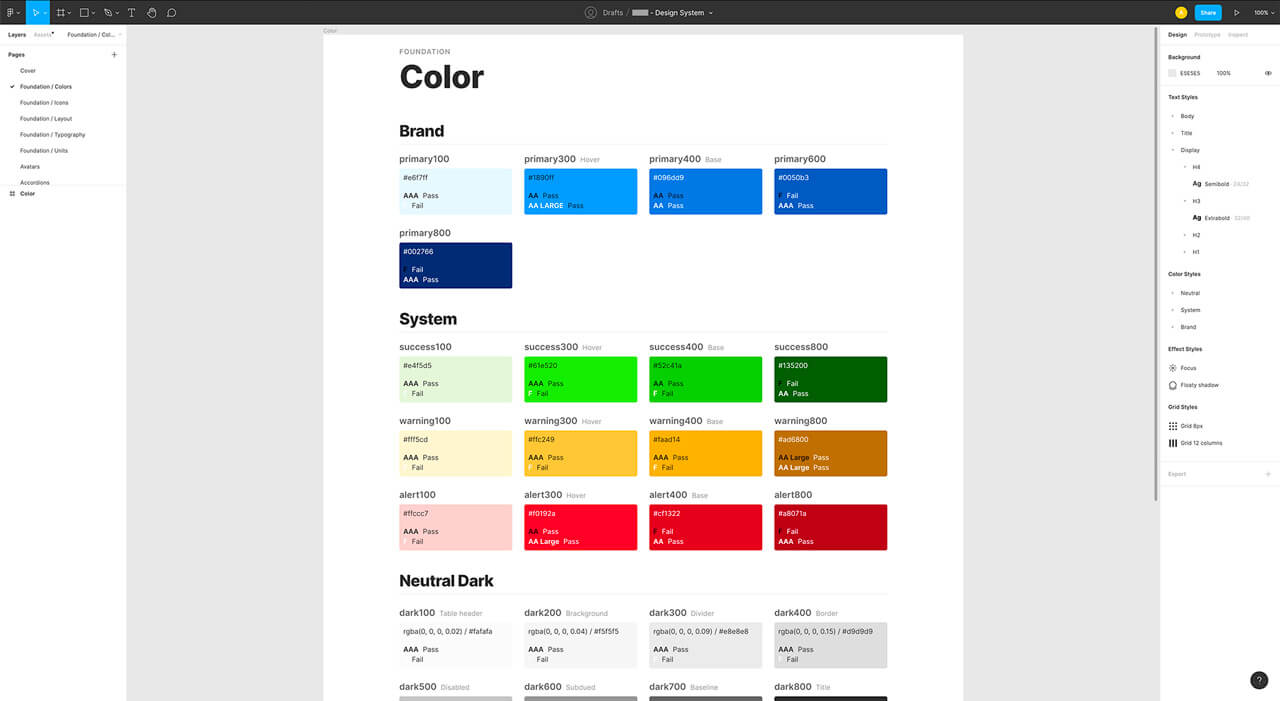Select the Comment tool
The height and width of the screenshot is (701, 1280).
[x=172, y=12]
